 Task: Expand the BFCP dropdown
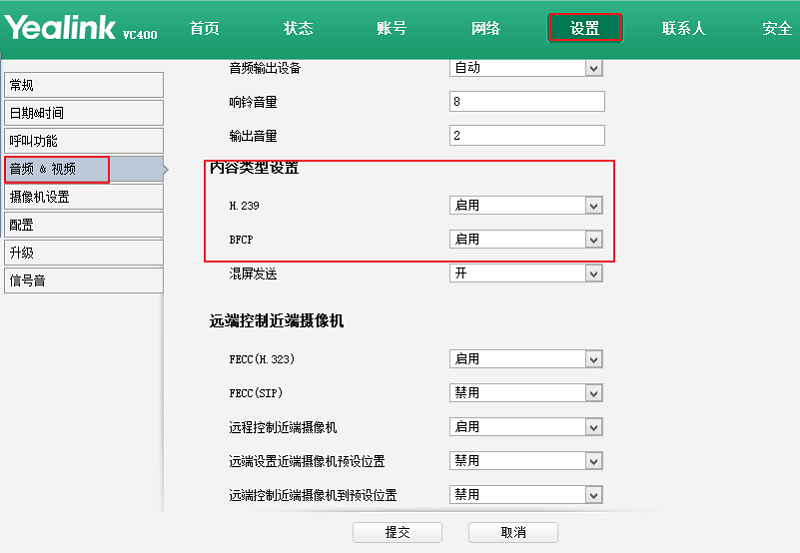526,239
